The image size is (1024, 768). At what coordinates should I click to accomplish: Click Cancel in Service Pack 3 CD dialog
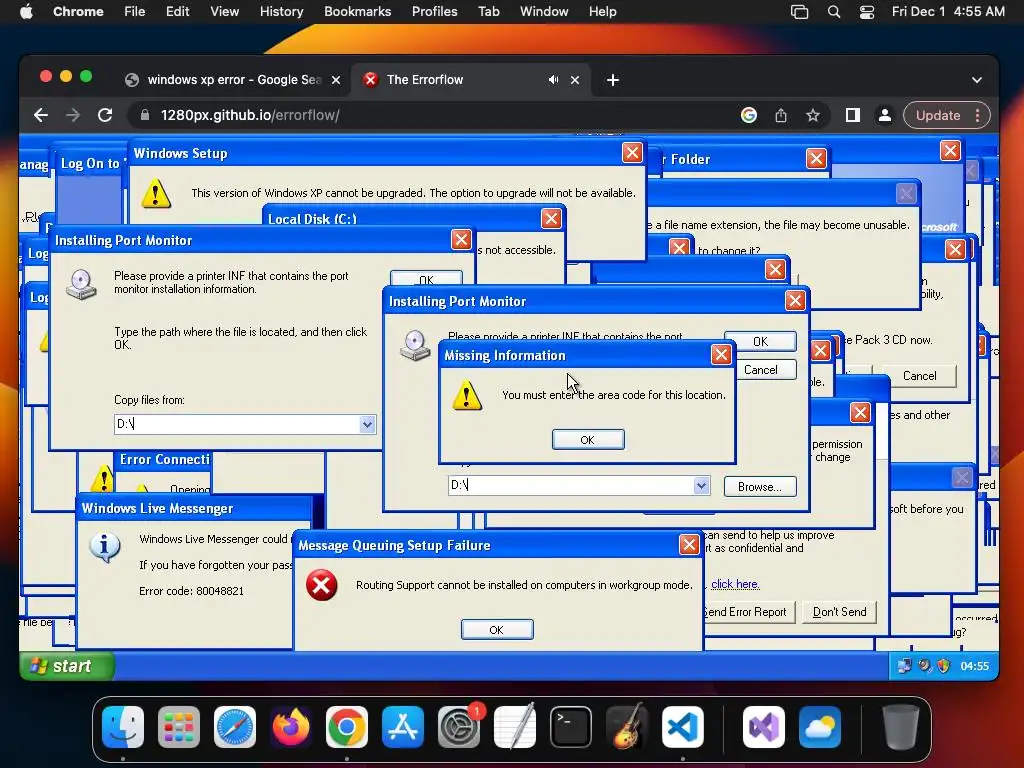coord(920,376)
